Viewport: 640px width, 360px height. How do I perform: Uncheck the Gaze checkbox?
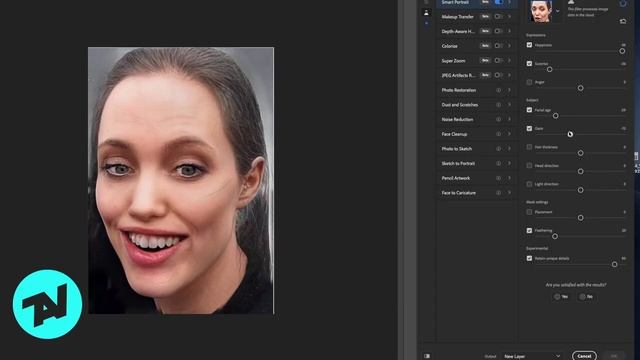point(529,128)
